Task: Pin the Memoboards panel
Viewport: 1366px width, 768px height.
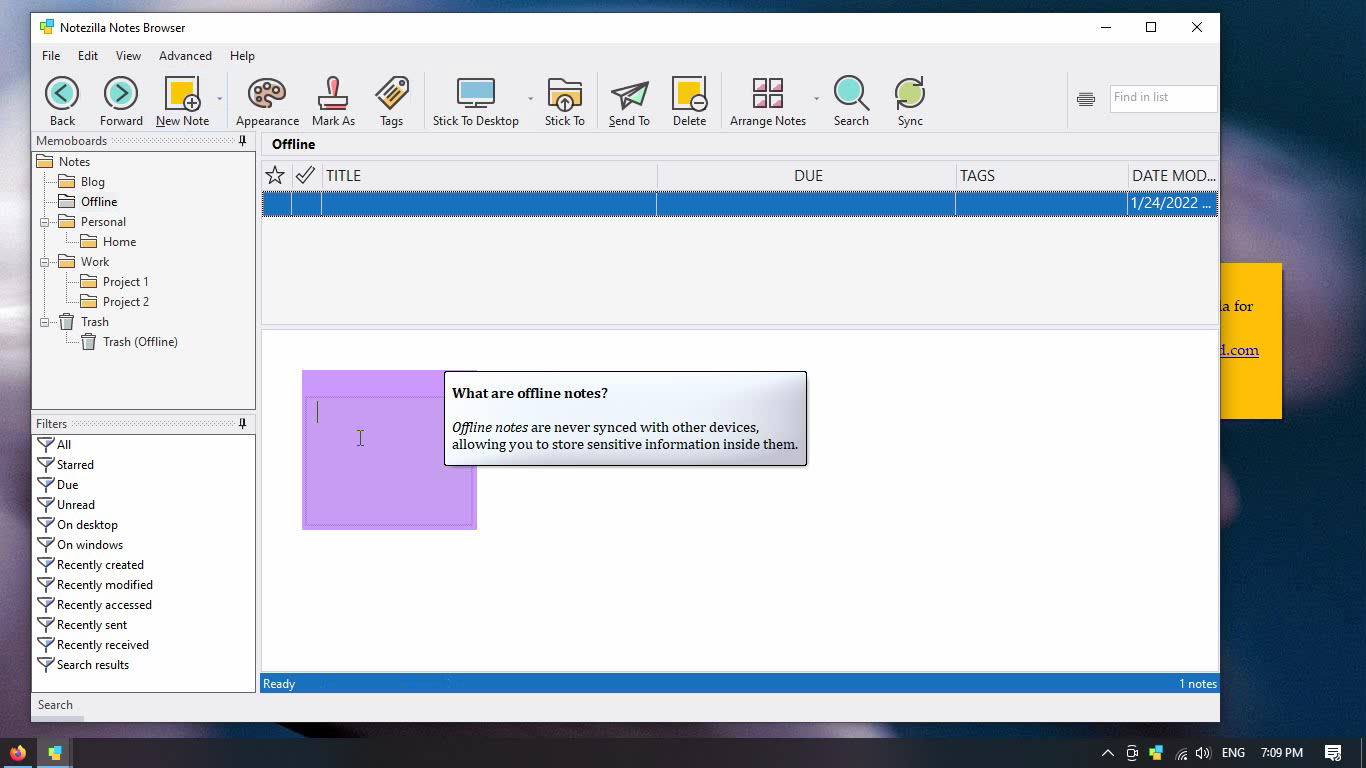Action: point(242,141)
